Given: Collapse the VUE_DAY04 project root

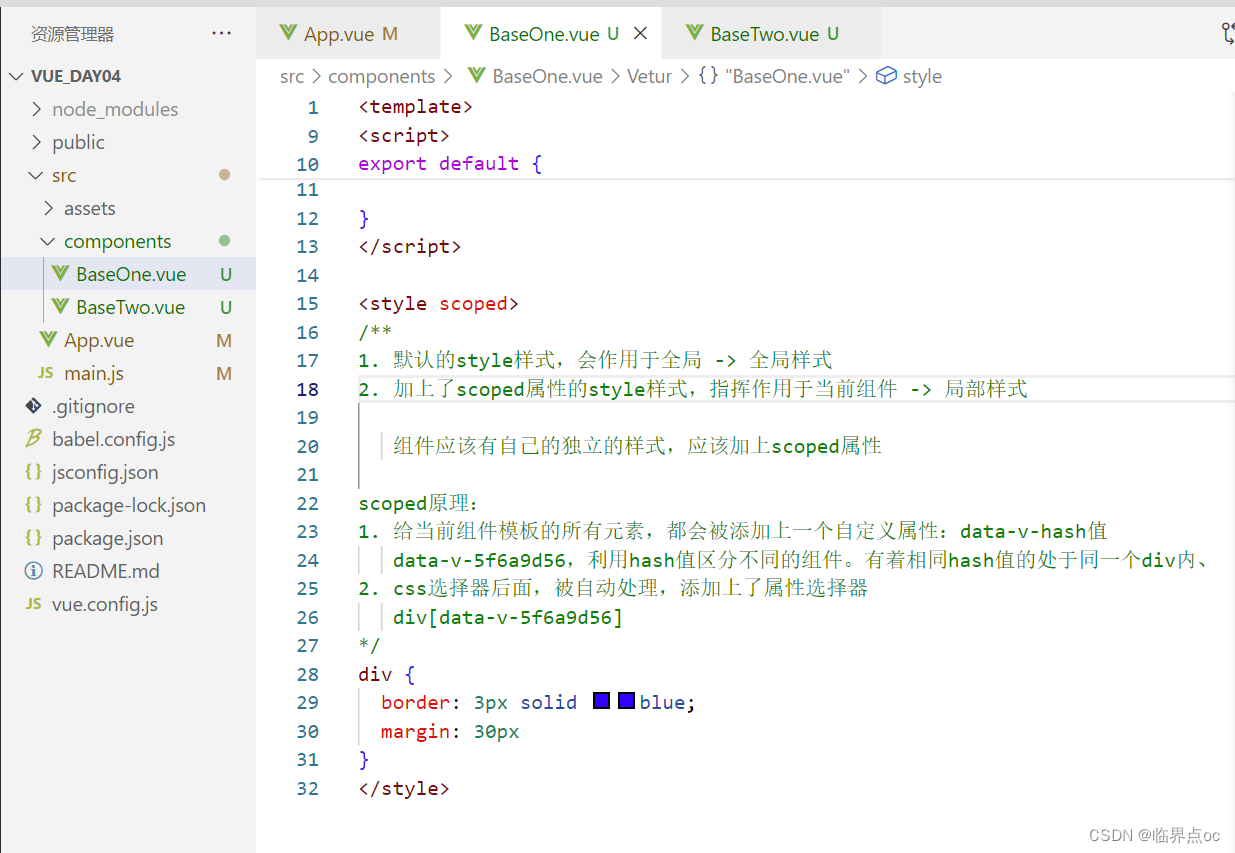Looking at the screenshot, I should (x=18, y=76).
